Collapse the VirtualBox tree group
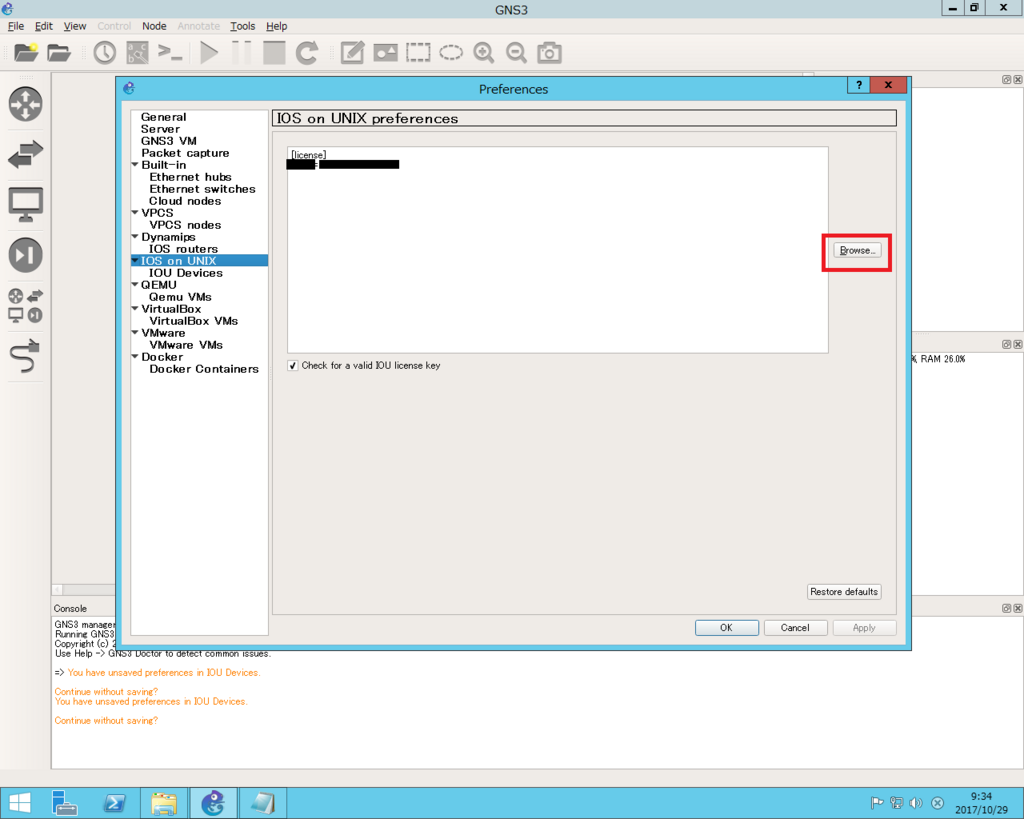 [135, 309]
